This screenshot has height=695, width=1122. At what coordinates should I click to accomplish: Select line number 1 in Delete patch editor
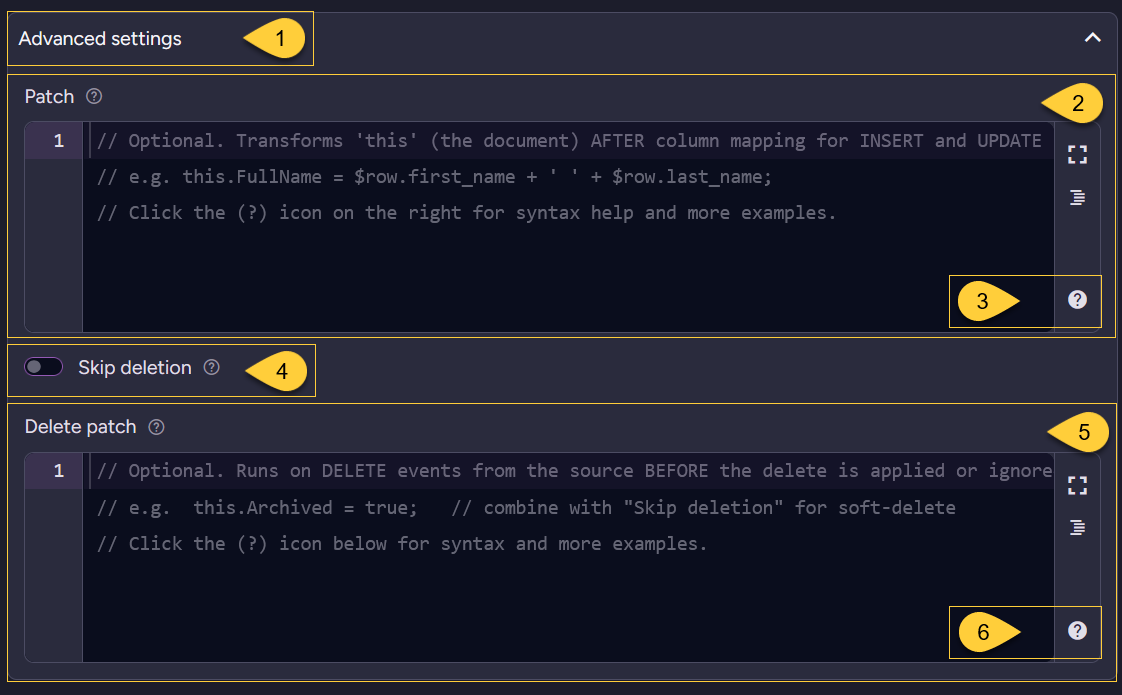click(59, 470)
